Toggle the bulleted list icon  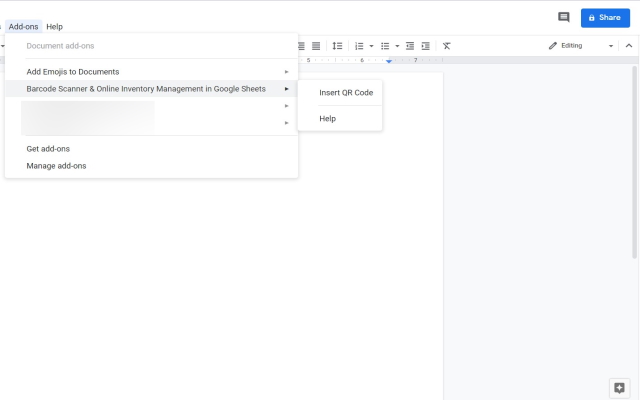pyautogui.click(x=385, y=46)
